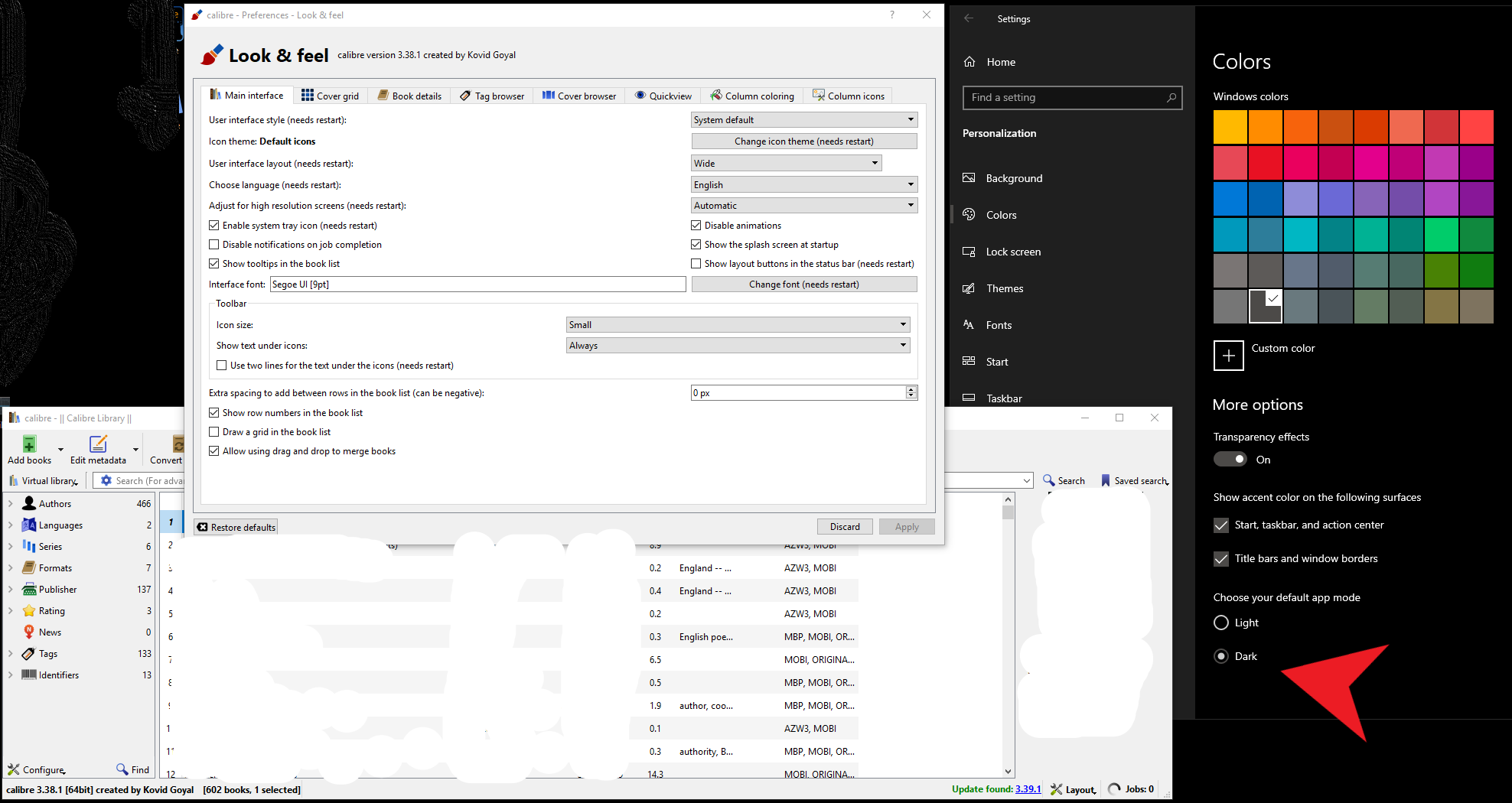Click Restore defaults button
The width and height of the screenshot is (1512, 803).
[x=236, y=527]
